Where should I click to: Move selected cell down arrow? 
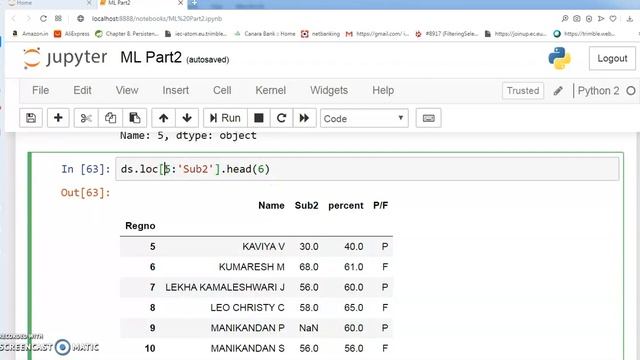coord(187,118)
